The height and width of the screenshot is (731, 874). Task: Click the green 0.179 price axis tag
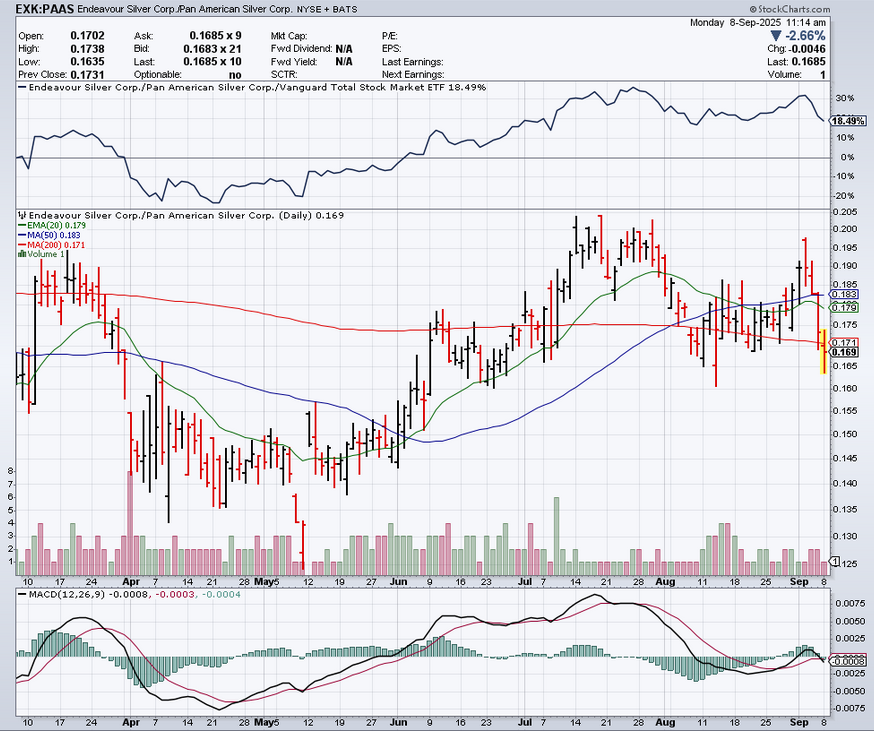(844, 308)
